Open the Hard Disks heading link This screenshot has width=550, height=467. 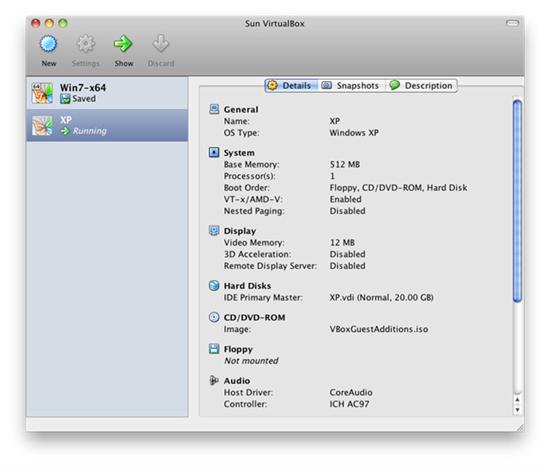[247, 286]
